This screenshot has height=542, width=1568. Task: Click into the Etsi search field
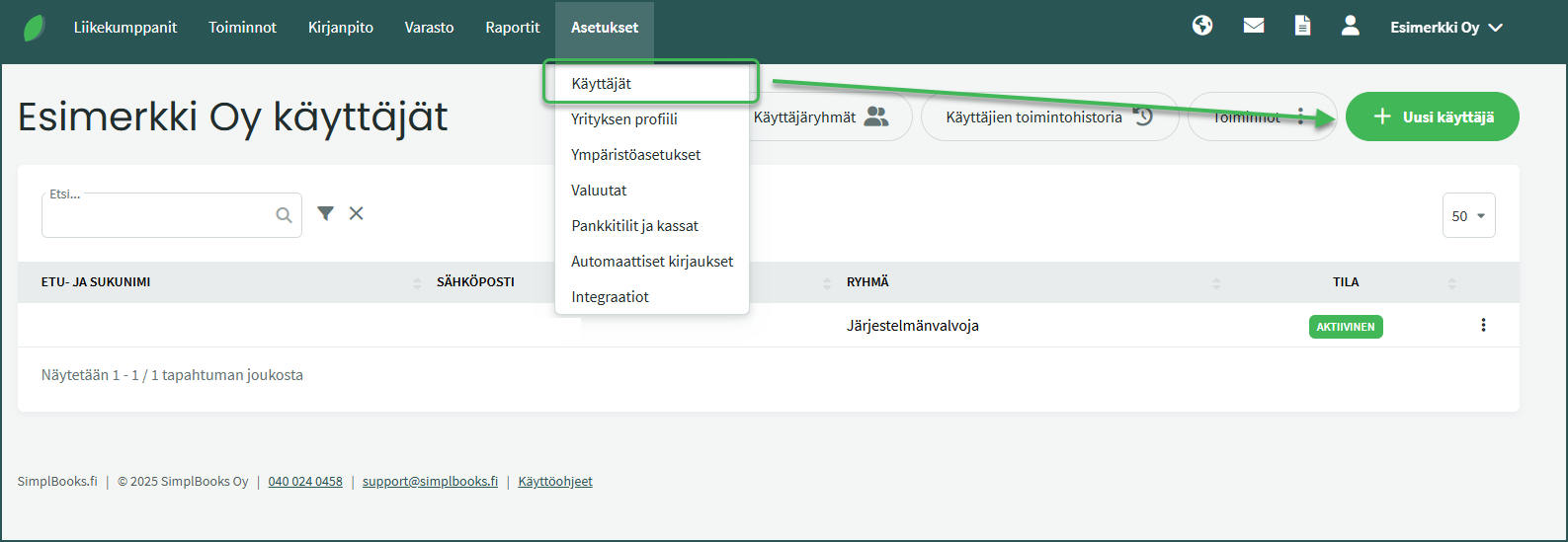coord(158,216)
